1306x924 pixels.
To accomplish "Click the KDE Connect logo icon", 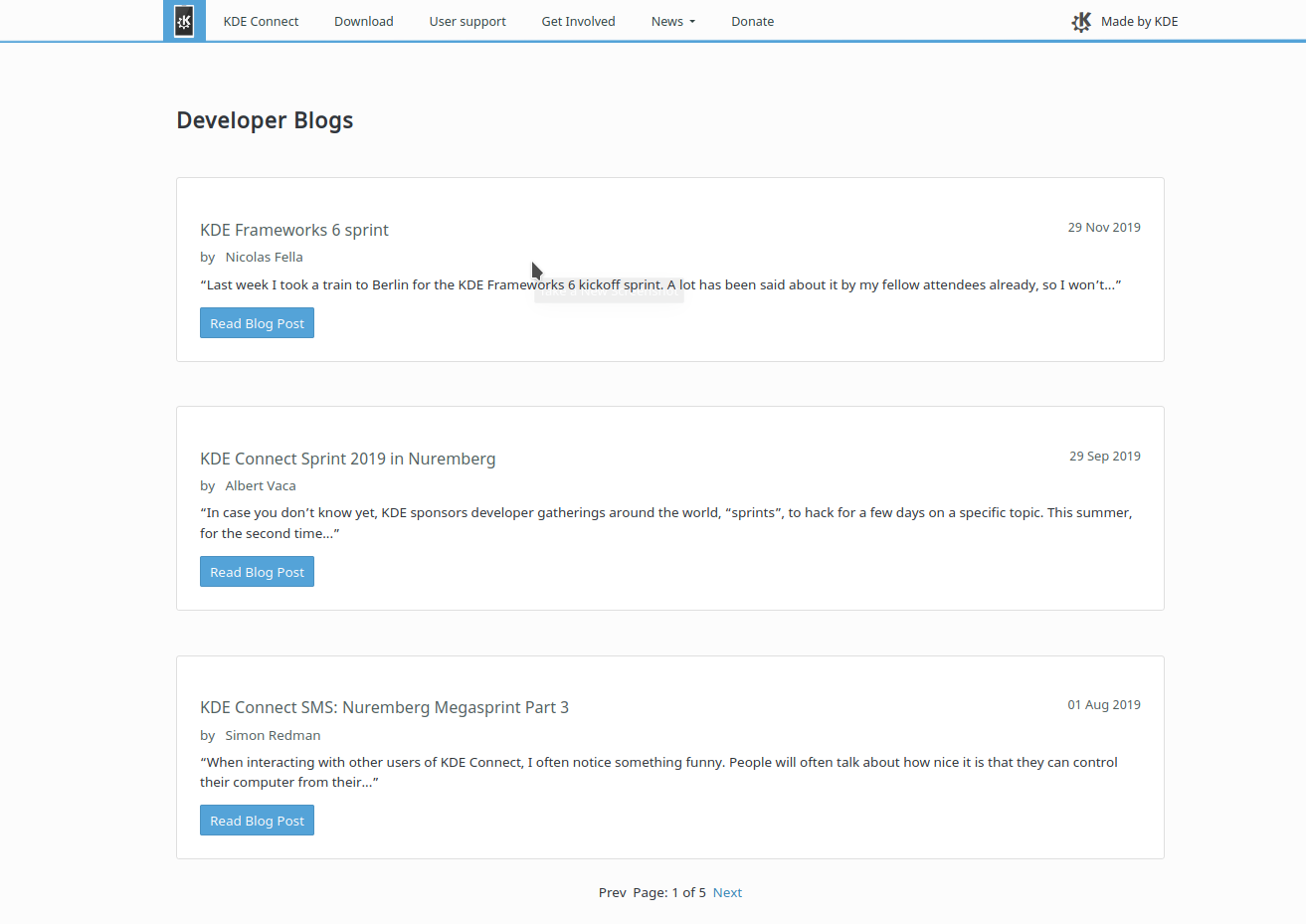I will (x=184, y=21).
